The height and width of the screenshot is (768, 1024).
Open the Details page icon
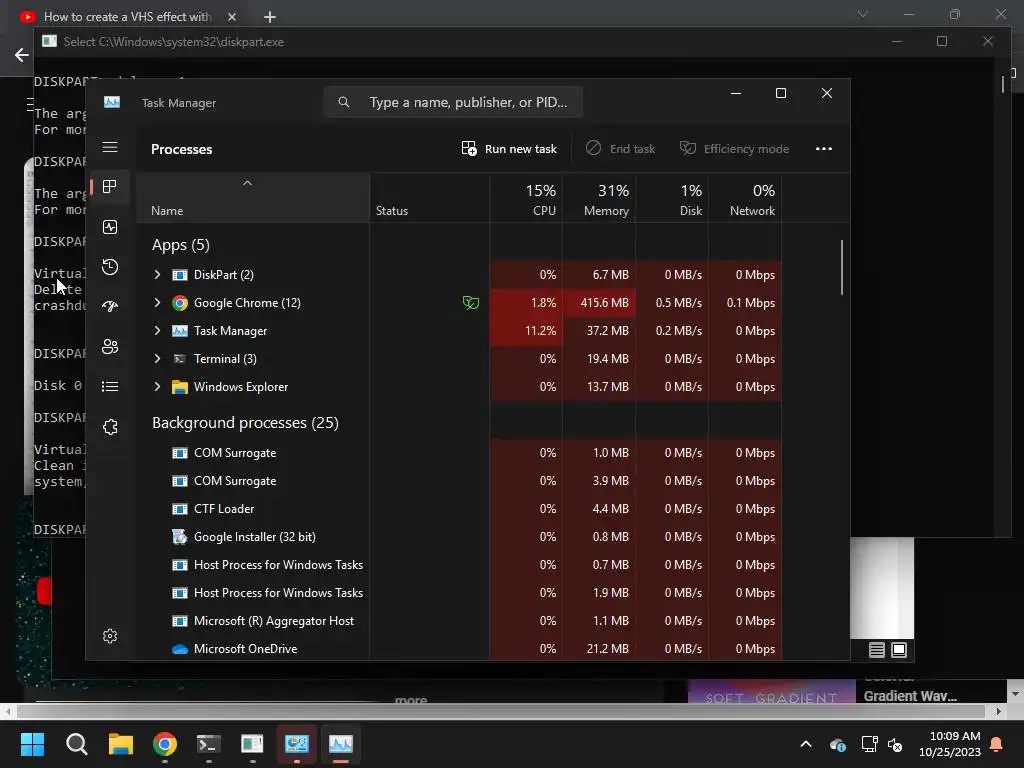110,387
